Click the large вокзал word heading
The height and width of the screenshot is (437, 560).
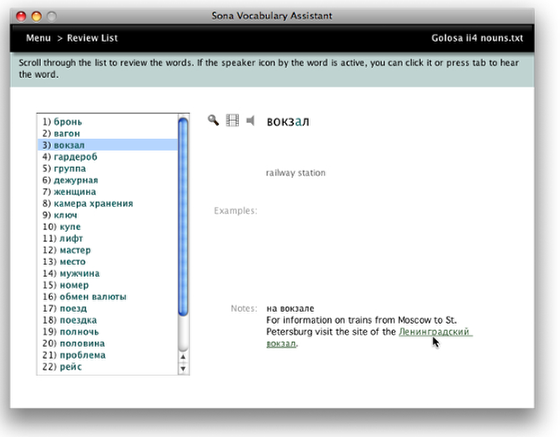288,122
